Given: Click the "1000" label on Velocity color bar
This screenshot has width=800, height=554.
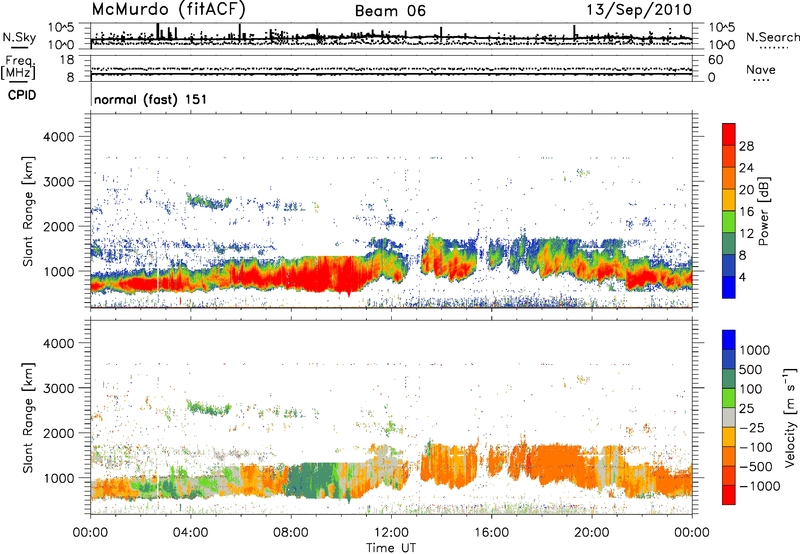Looking at the screenshot, I should pos(755,350).
